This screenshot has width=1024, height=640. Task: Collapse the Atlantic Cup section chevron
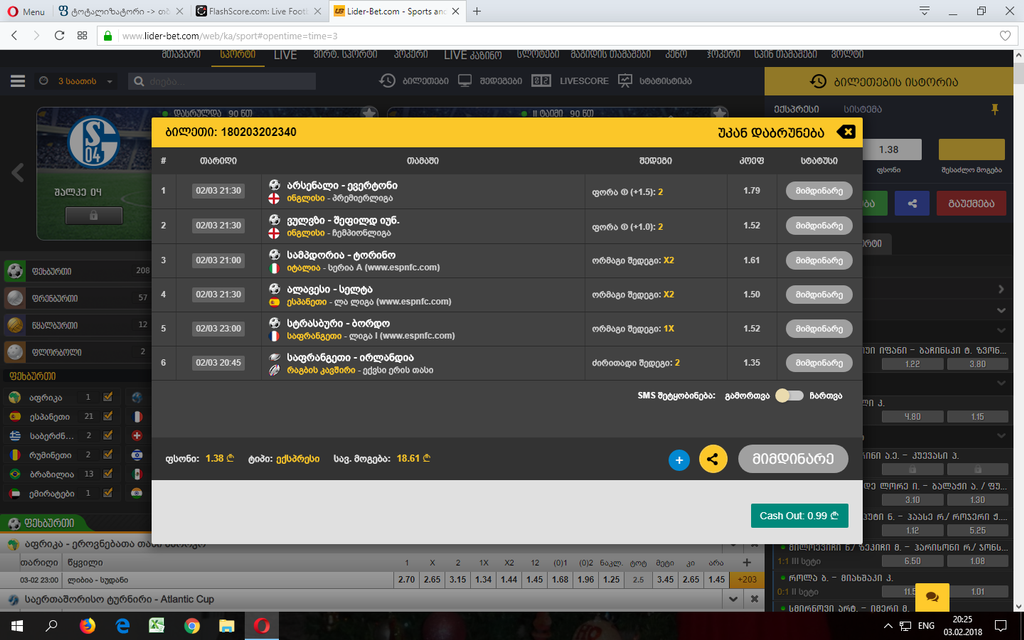[x=733, y=599]
